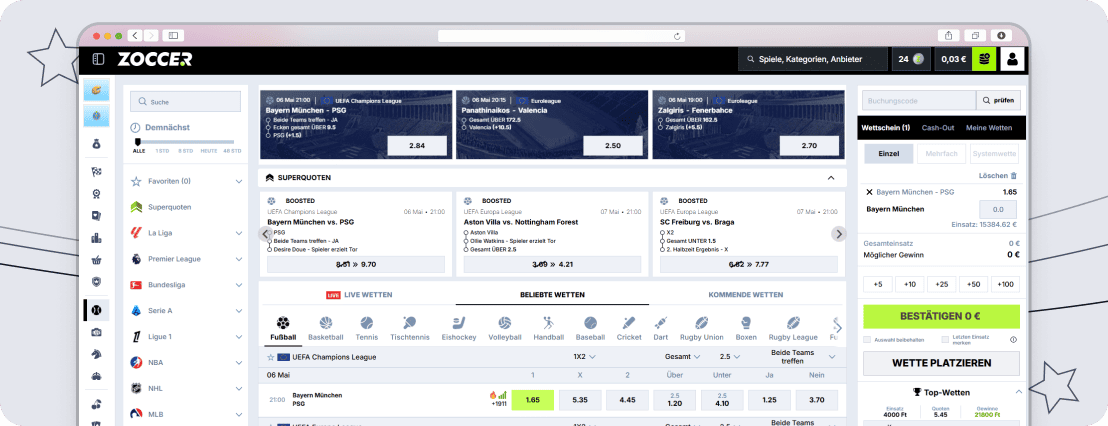The image size is (1108, 426).
Task: Open the Gesamt market dropdown
Action: [682, 357]
